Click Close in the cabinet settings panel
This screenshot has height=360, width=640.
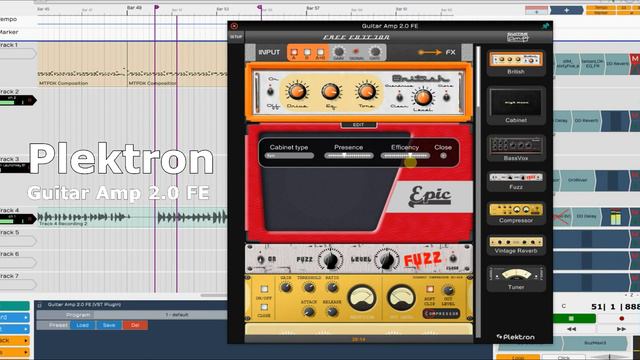(443, 156)
